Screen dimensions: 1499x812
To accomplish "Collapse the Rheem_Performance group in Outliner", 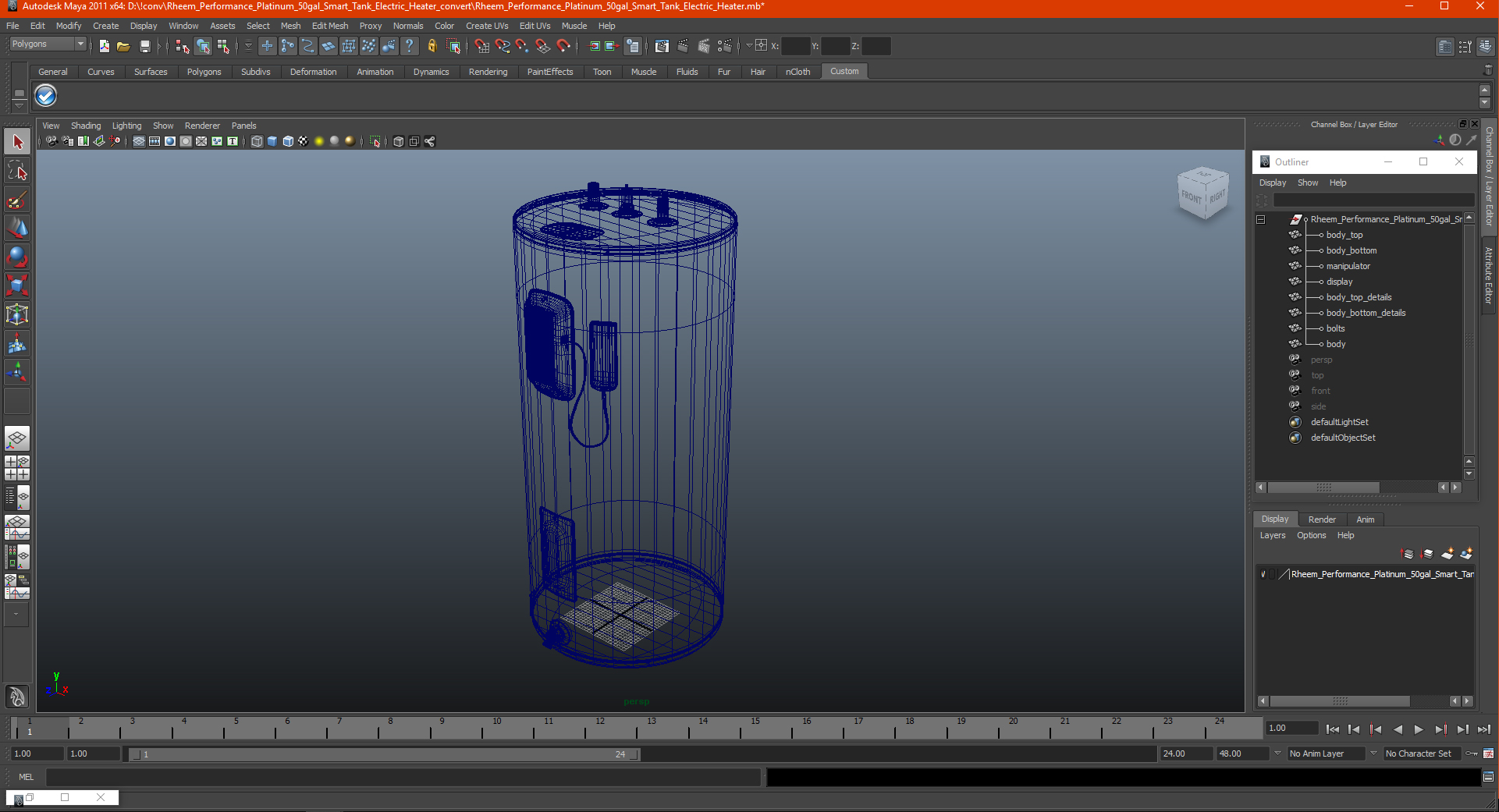I will click(1260, 220).
